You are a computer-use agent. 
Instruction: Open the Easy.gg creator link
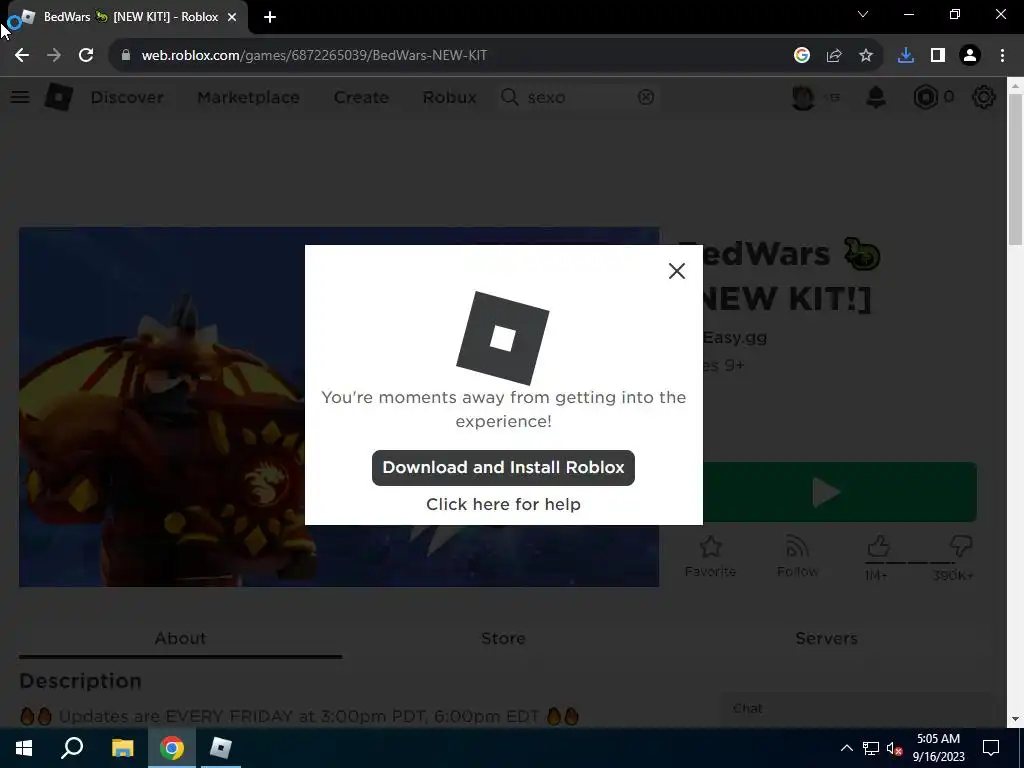(735, 338)
